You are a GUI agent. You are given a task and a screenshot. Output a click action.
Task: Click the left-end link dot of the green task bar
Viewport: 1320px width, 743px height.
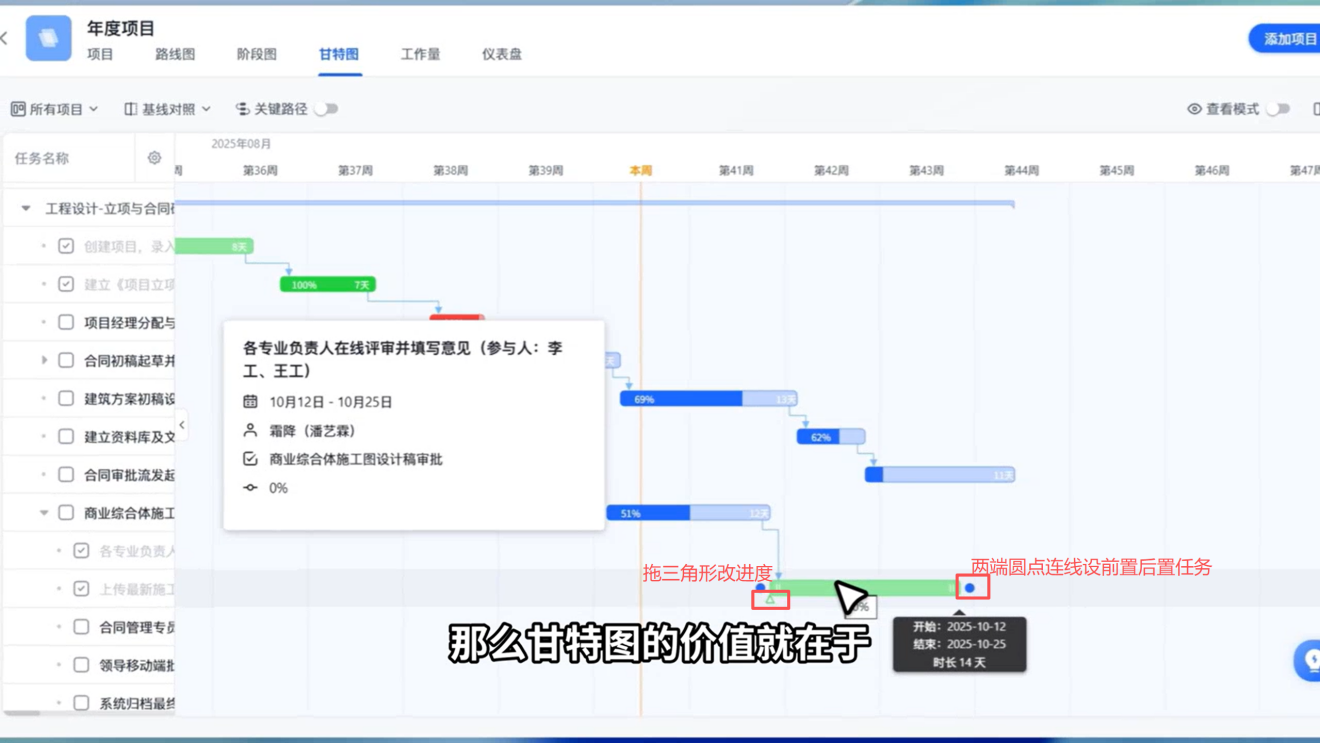pyautogui.click(x=760, y=588)
